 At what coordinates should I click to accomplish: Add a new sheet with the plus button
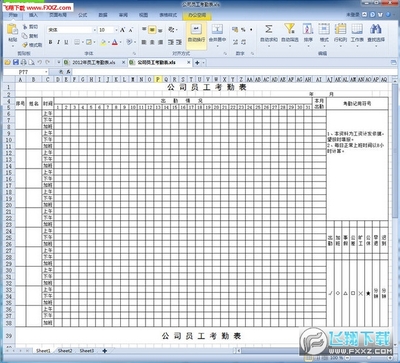105,351
